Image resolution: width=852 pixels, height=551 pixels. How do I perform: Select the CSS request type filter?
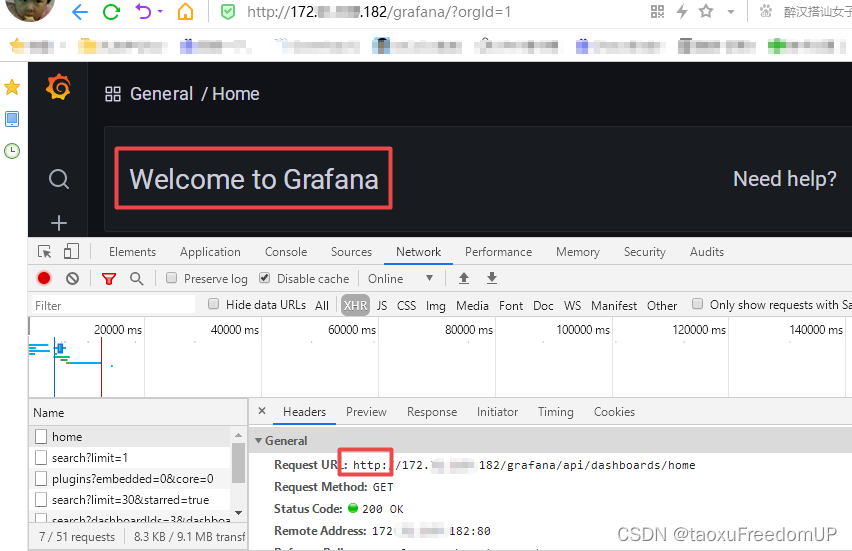pos(406,305)
